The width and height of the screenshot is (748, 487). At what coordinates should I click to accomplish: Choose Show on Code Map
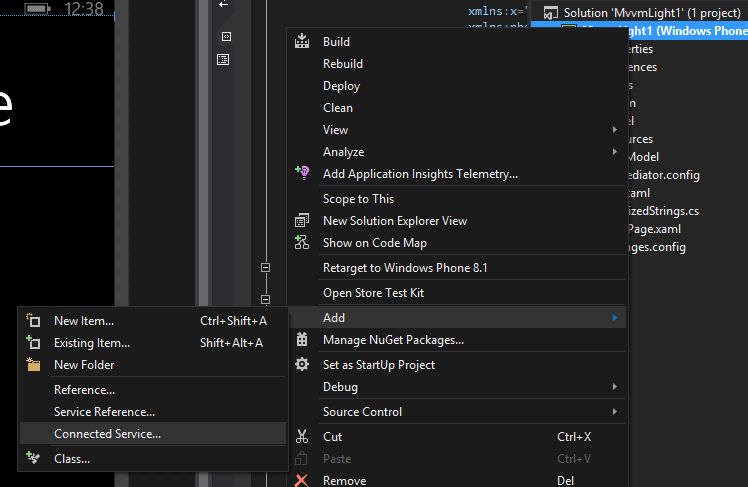coord(457,242)
